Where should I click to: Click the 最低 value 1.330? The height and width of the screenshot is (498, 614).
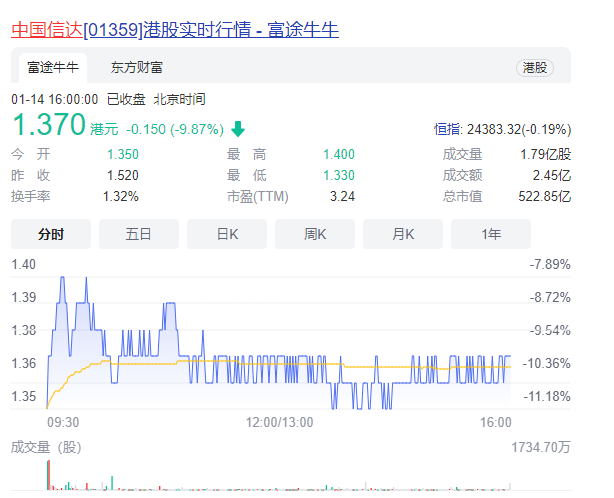pos(339,175)
